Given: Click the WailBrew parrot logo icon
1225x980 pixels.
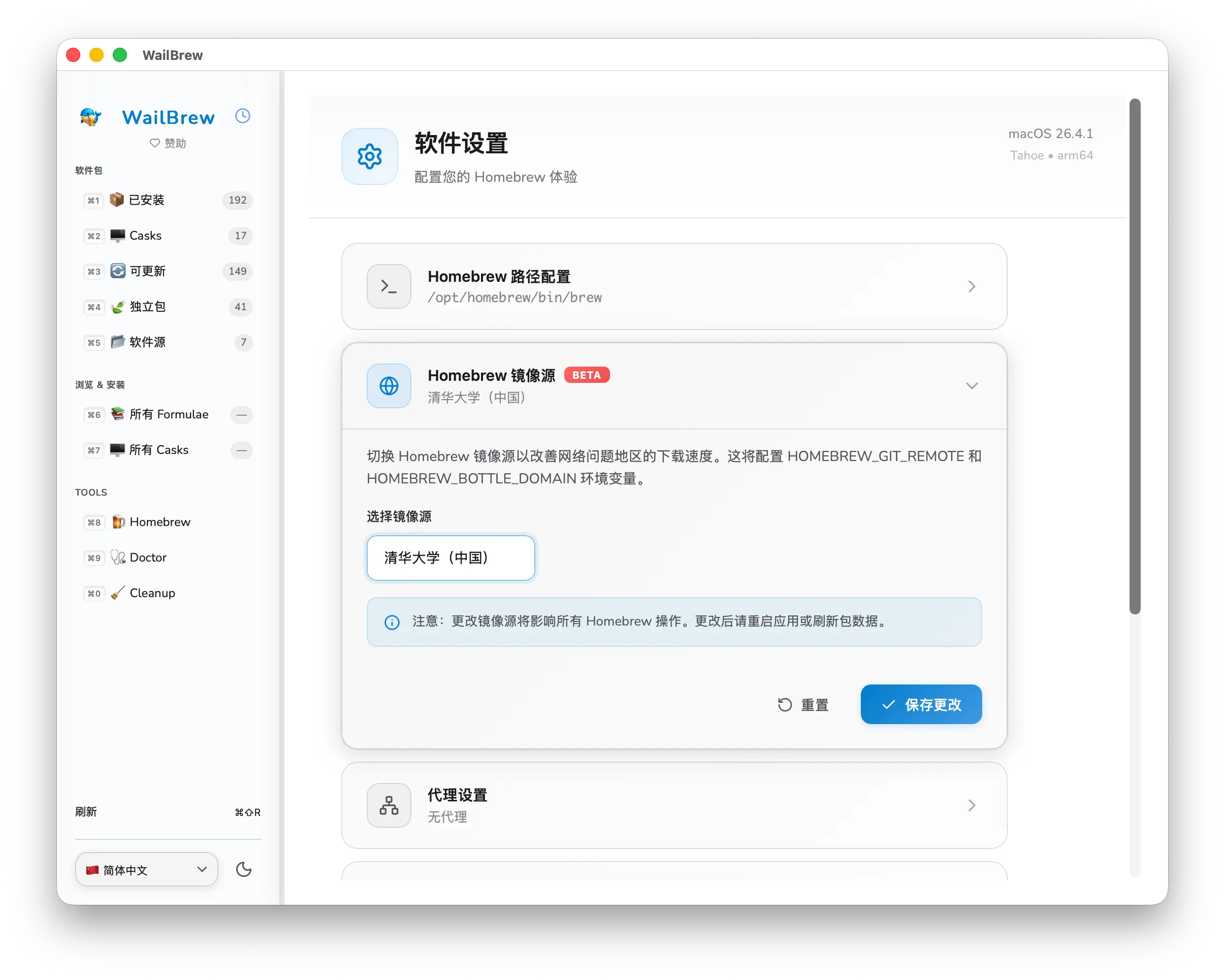Looking at the screenshot, I should pyautogui.click(x=91, y=117).
